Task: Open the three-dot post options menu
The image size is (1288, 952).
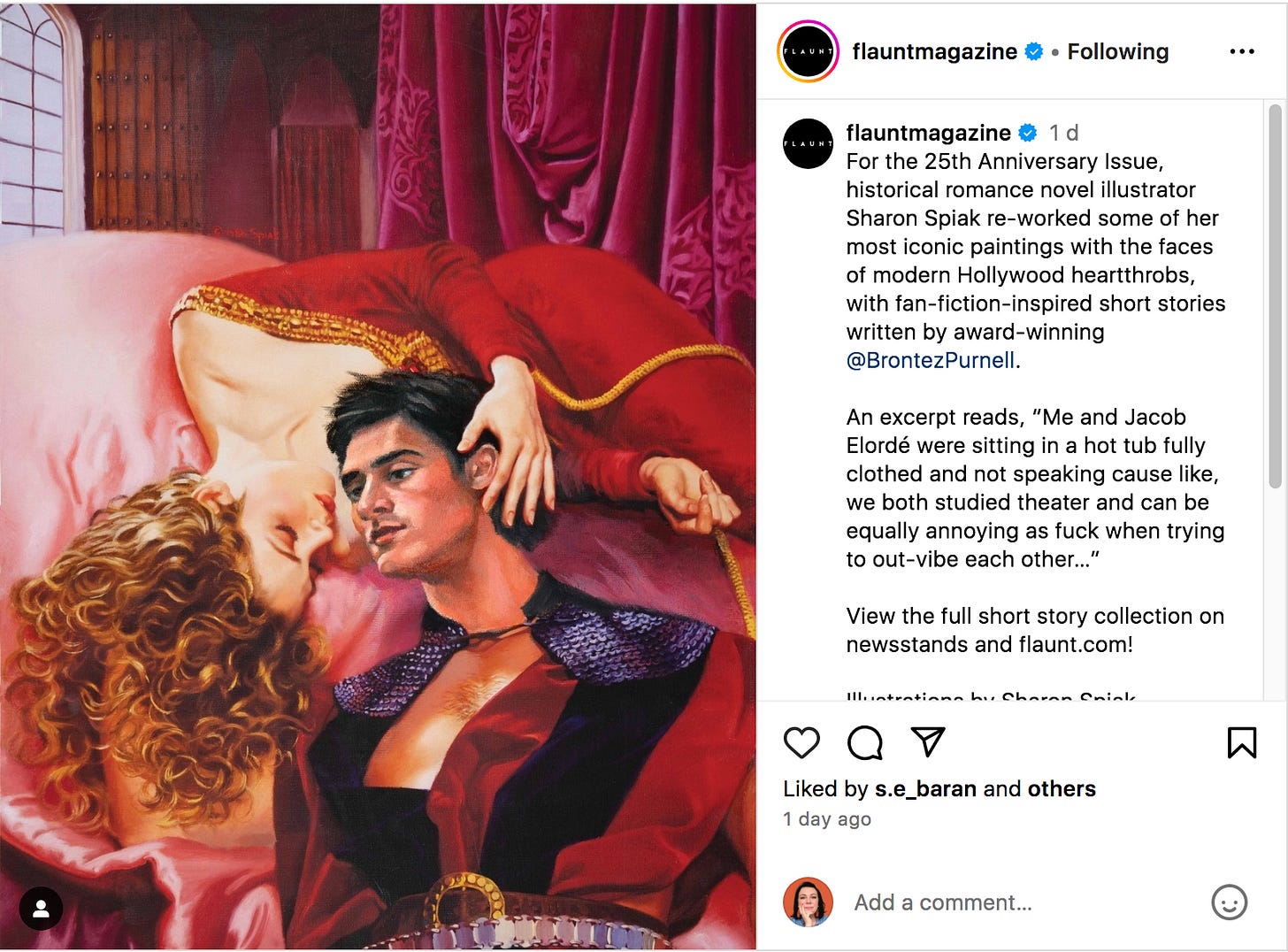Action: point(1242,51)
